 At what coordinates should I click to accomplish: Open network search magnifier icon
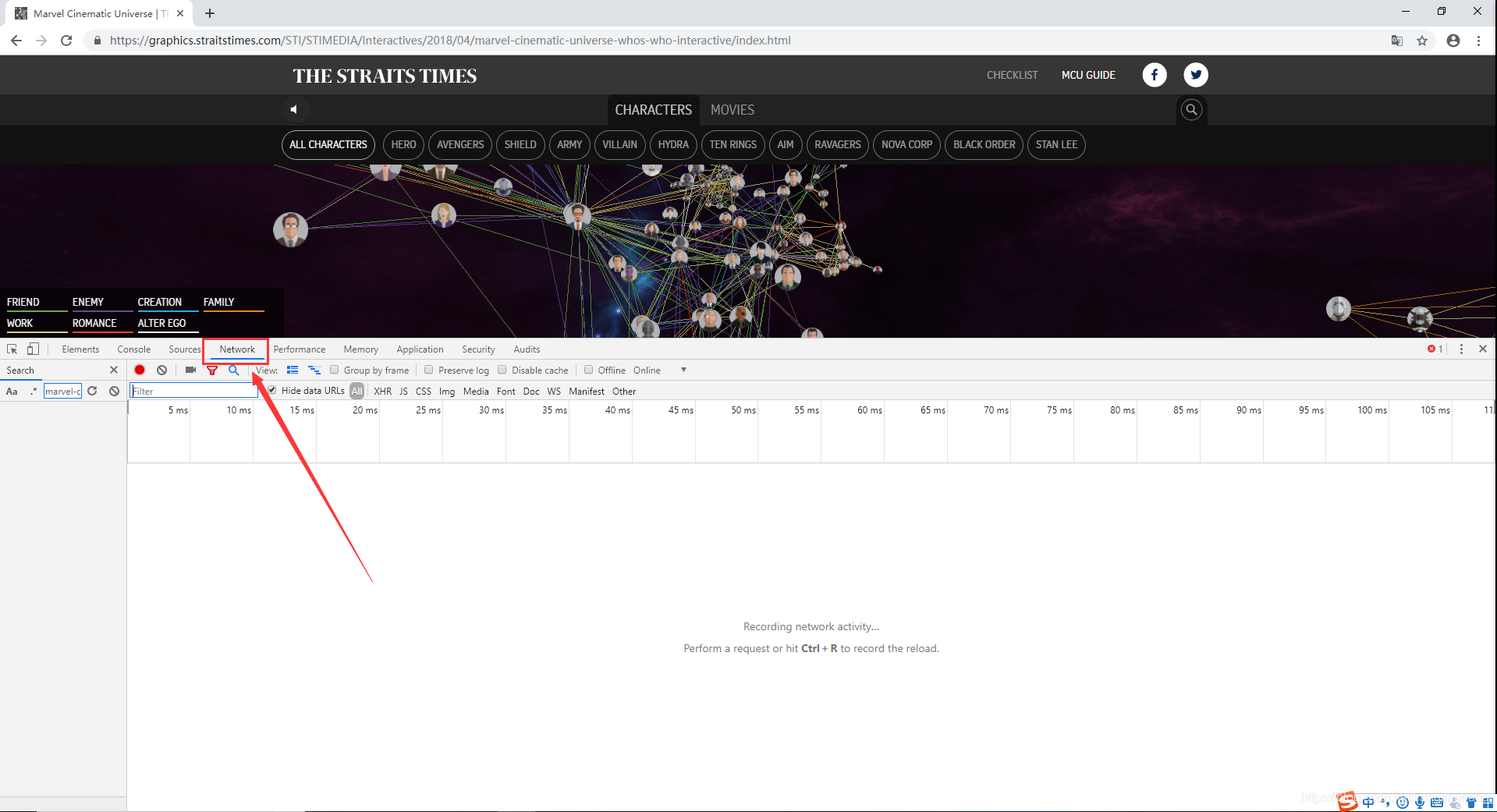tap(233, 371)
